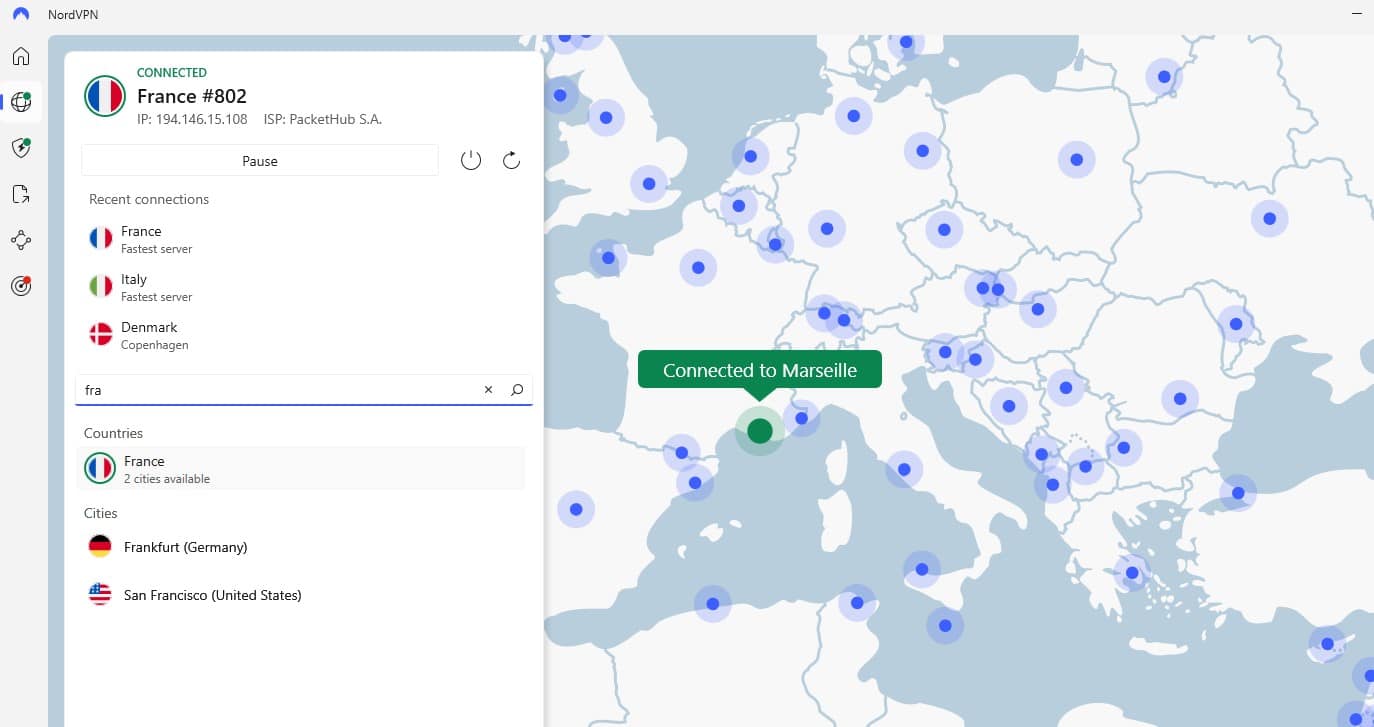This screenshot has width=1374, height=727.
Task: Open the Meshnet nodes sidebar icon
Action: point(21,240)
